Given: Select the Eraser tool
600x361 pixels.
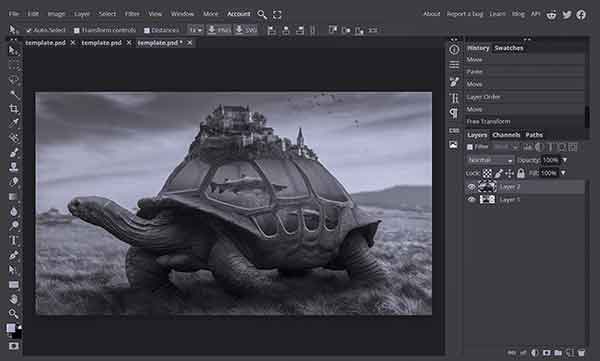Looking at the screenshot, I should [14, 182].
